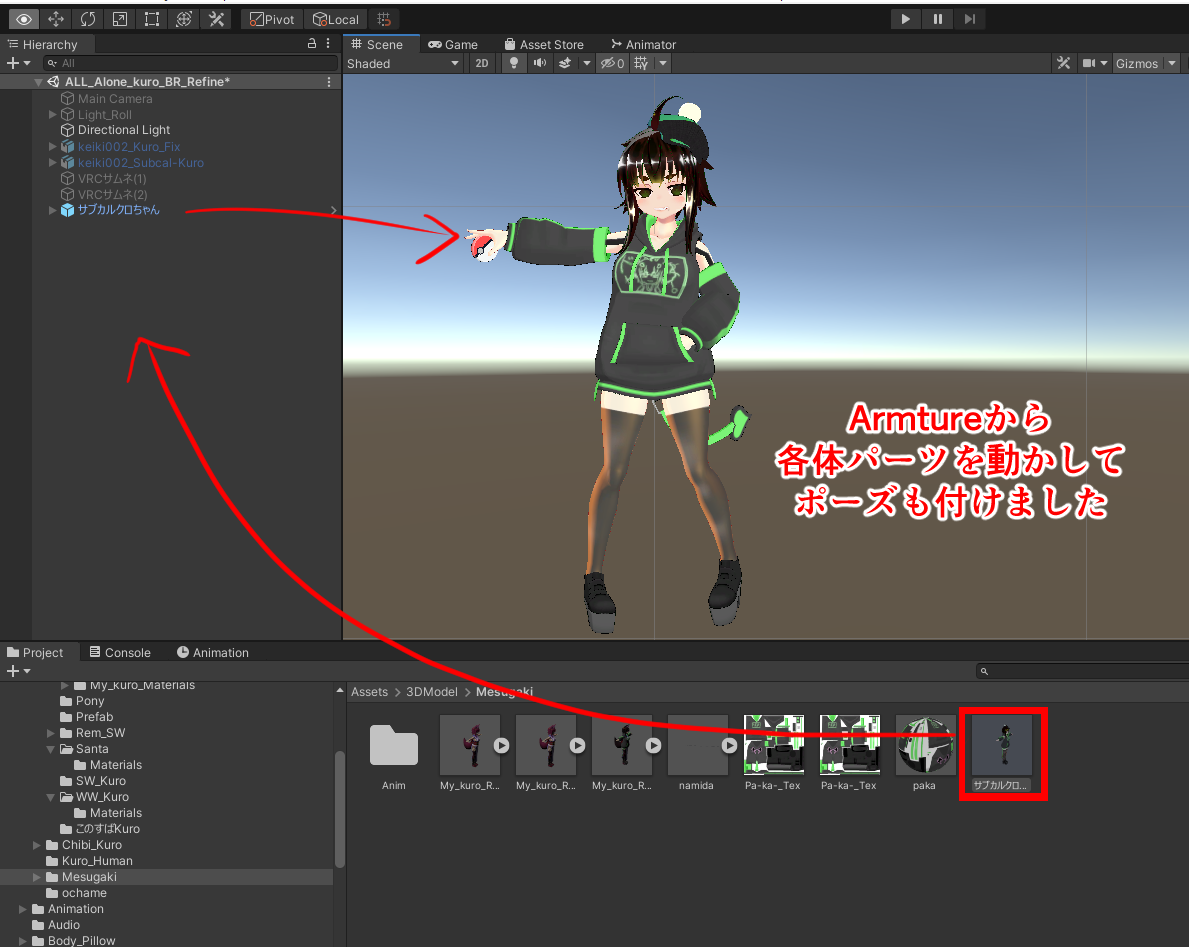The height and width of the screenshot is (947, 1189).
Task: Select the Rotate tool
Action: coord(88,19)
